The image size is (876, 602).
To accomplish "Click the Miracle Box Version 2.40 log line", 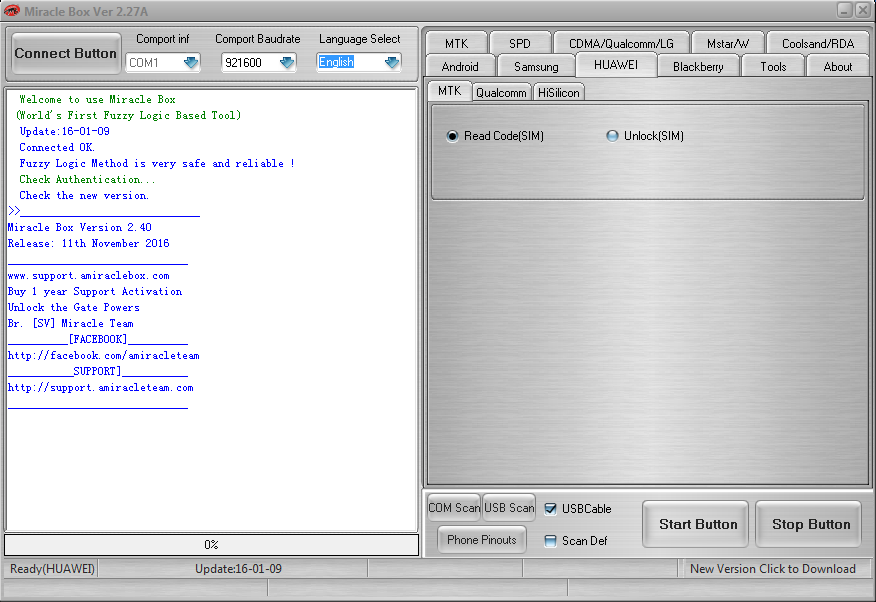I will coord(79,227).
